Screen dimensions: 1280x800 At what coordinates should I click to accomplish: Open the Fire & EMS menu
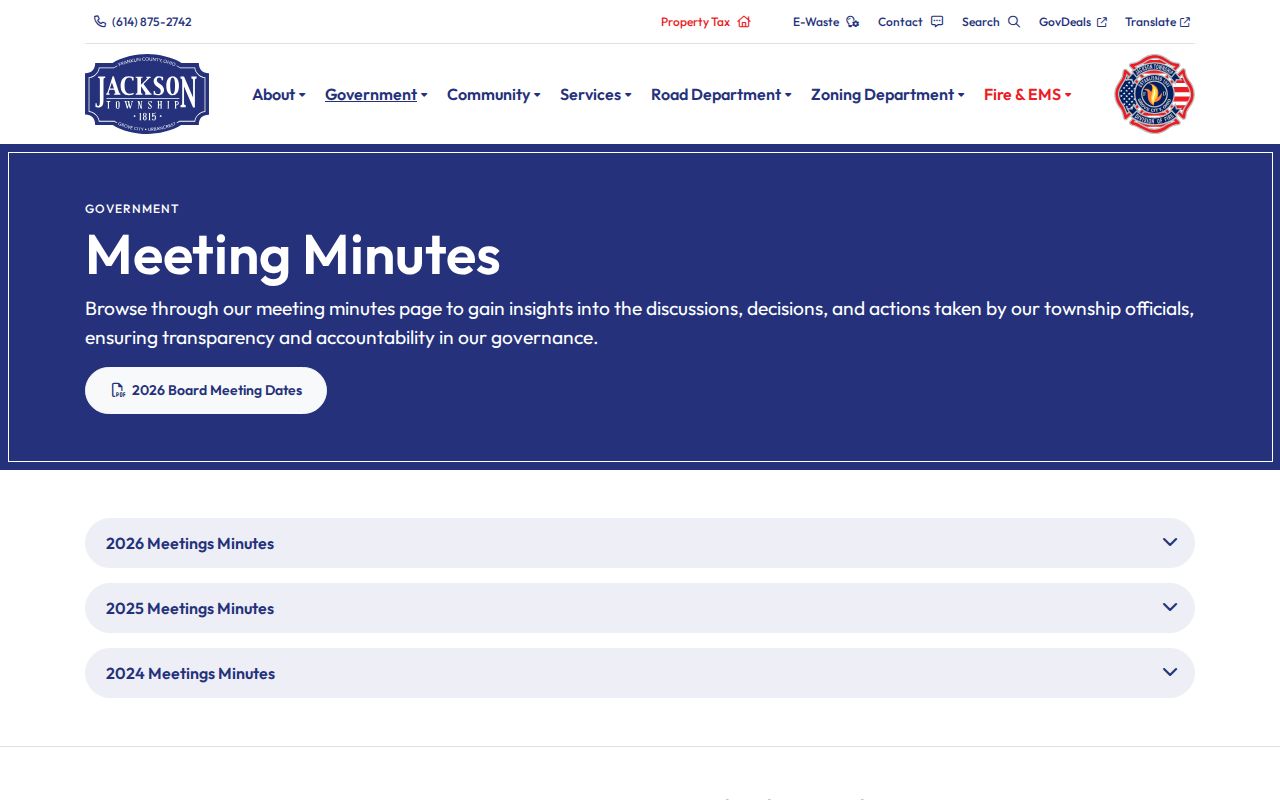[x=1028, y=94]
